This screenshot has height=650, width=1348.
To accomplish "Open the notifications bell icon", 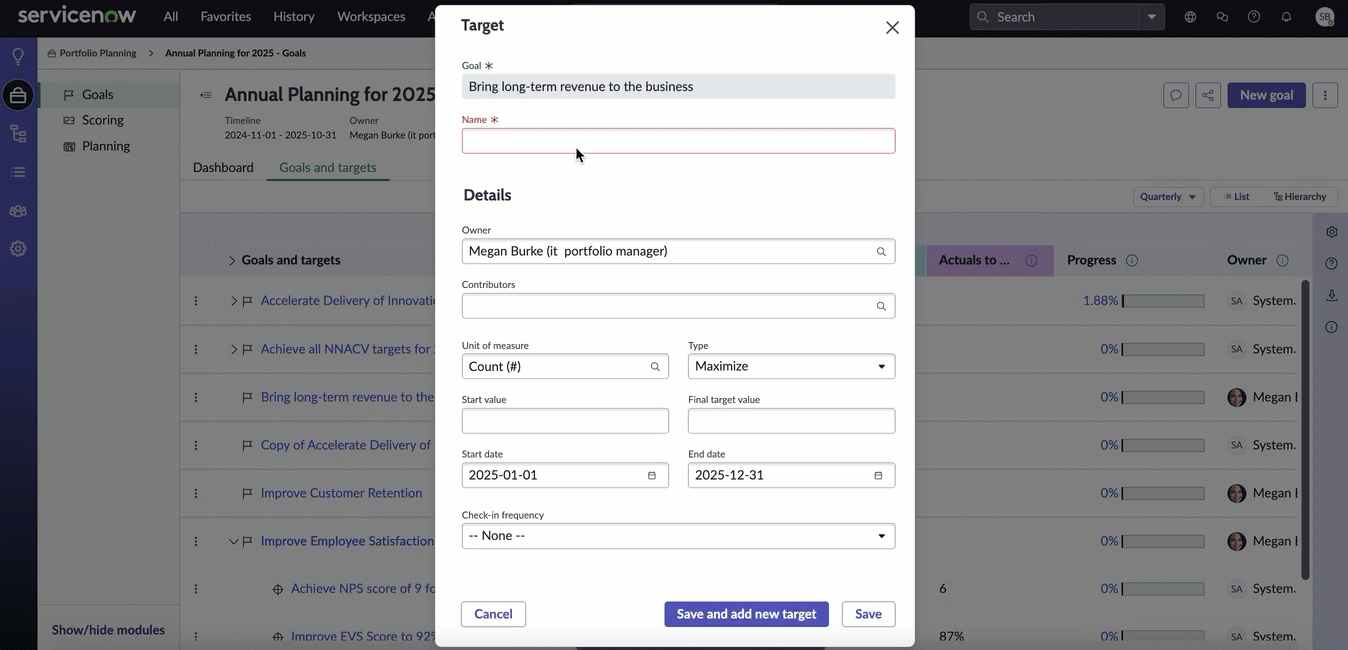I will [1286, 17].
